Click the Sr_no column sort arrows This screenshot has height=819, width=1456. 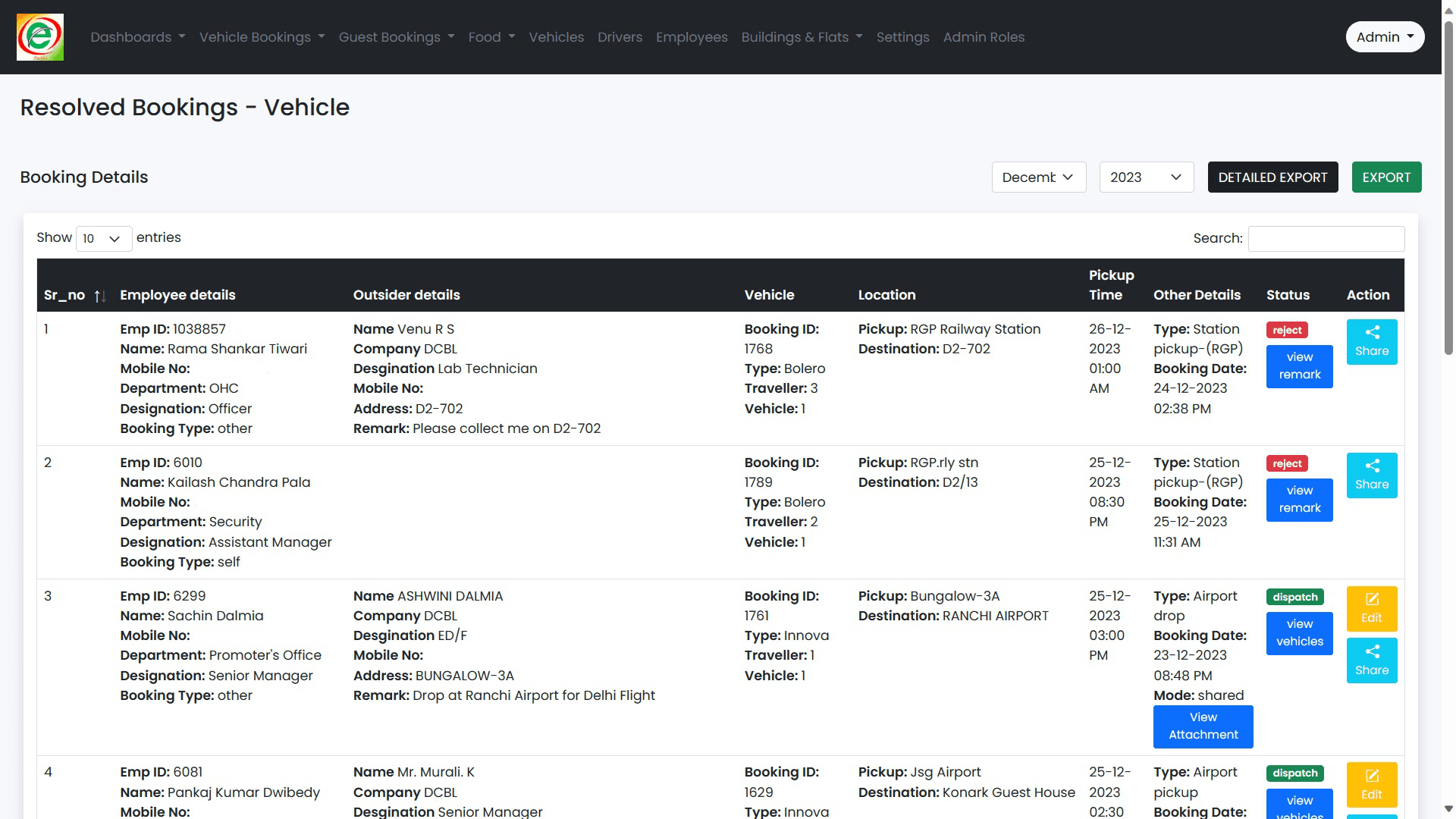tap(99, 297)
